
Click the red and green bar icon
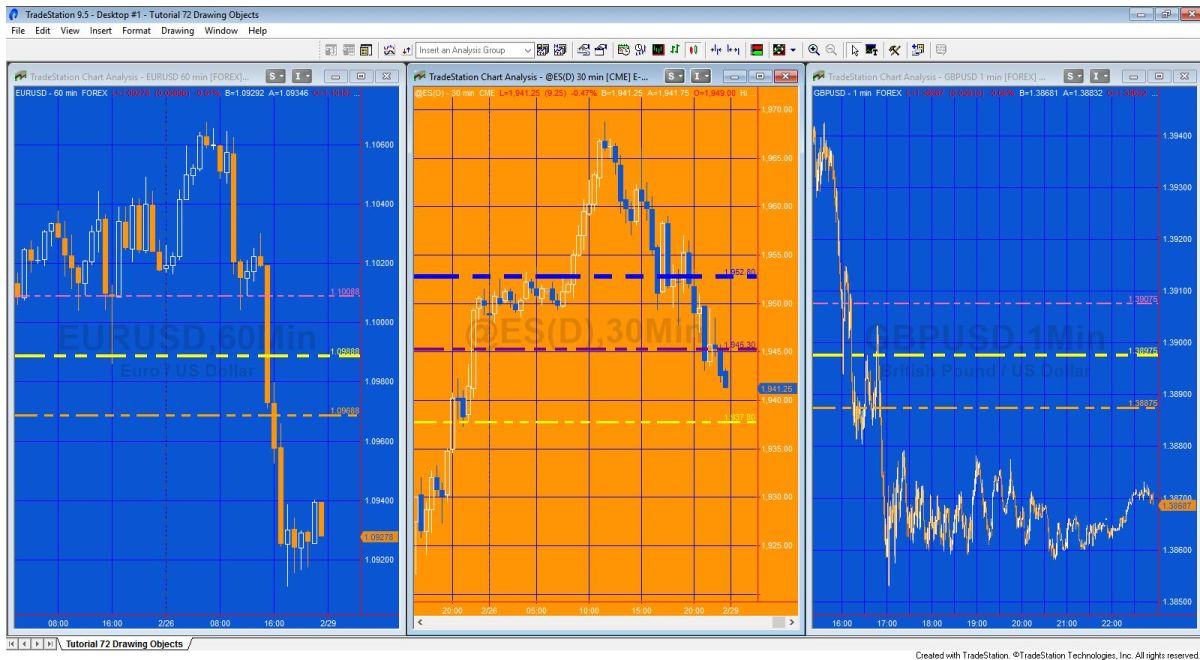click(x=757, y=50)
